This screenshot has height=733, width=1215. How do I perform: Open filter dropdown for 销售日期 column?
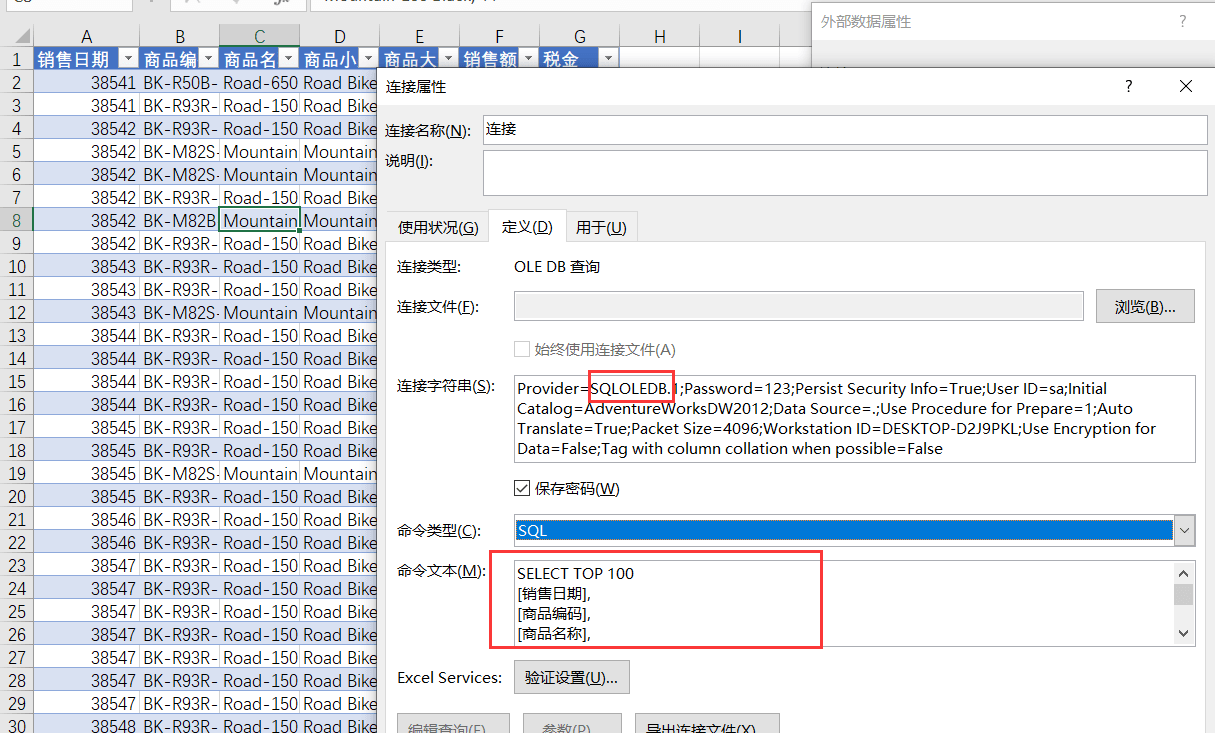coord(128,59)
